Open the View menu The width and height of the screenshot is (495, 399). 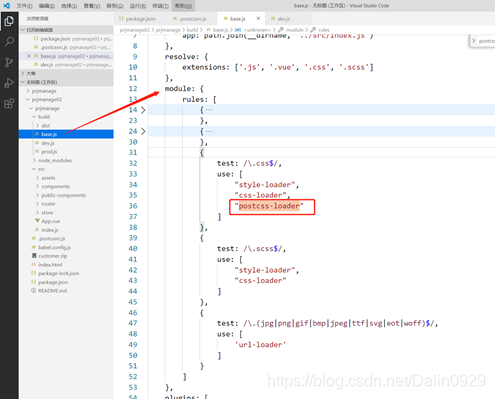[92, 6]
